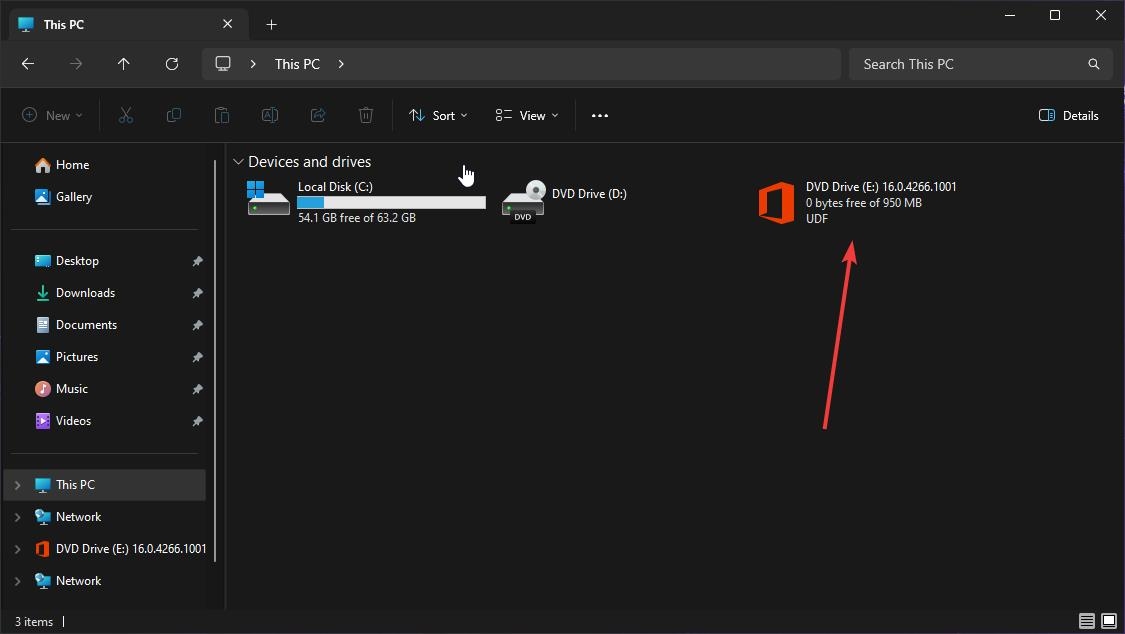The height and width of the screenshot is (634, 1125).
Task: Click inside the Search This PC field
Action: 960,63
